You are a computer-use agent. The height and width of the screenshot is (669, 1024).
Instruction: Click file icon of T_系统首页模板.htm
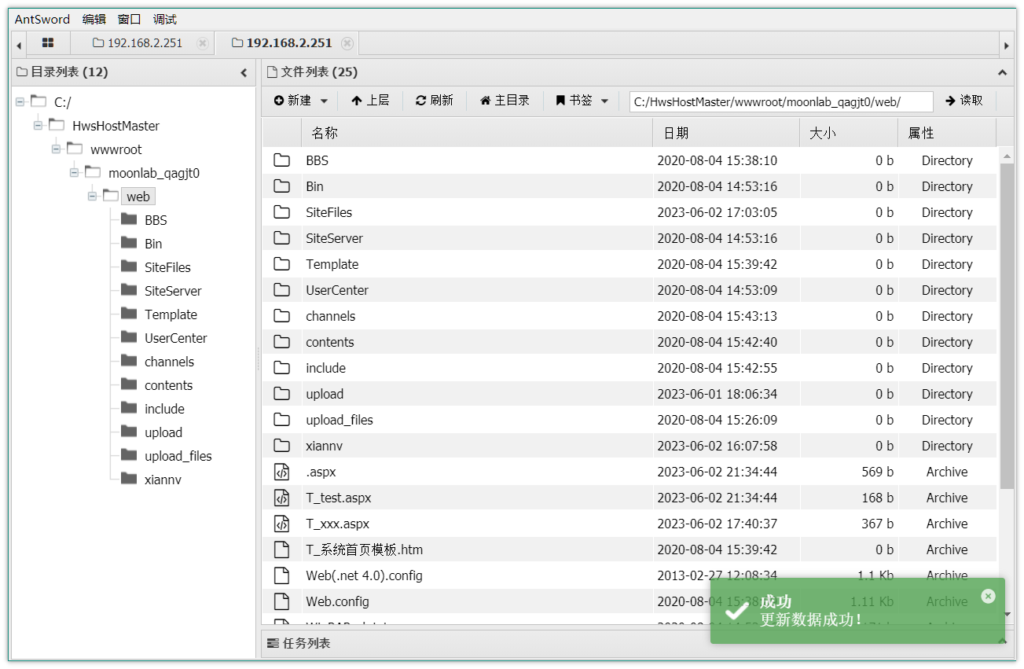(x=281, y=549)
